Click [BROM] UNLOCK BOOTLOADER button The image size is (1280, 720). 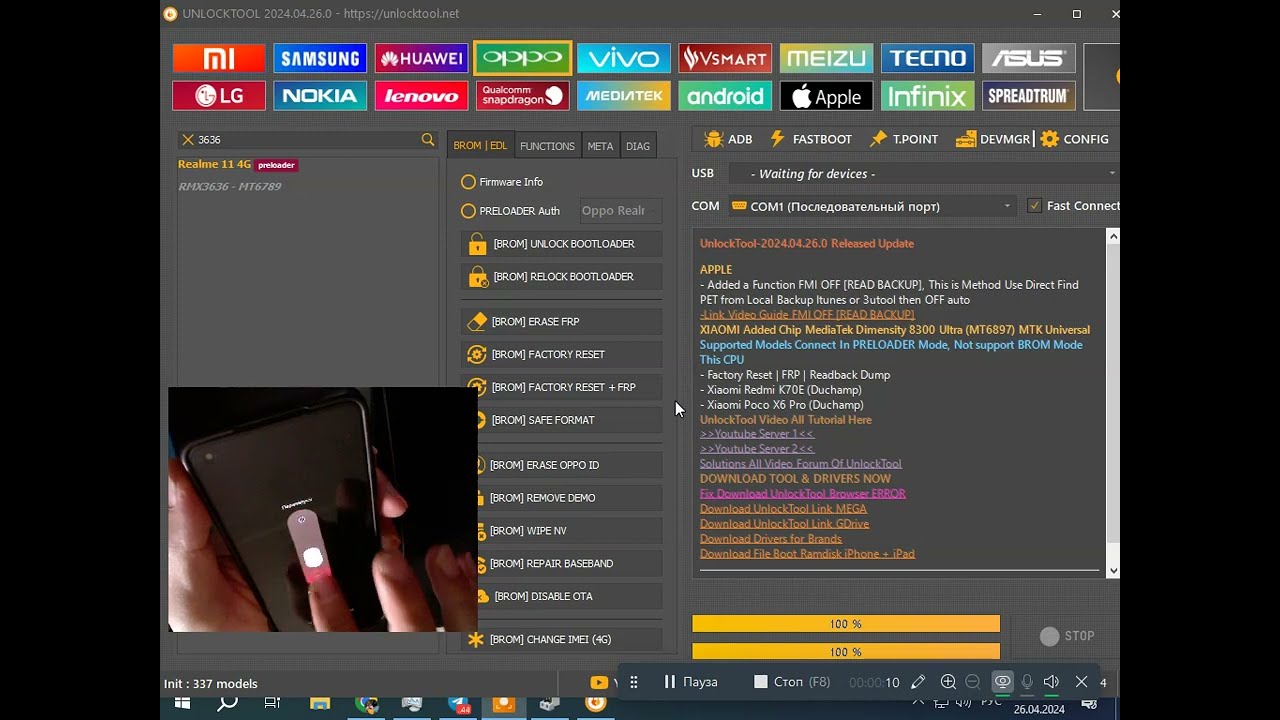pos(561,244)
